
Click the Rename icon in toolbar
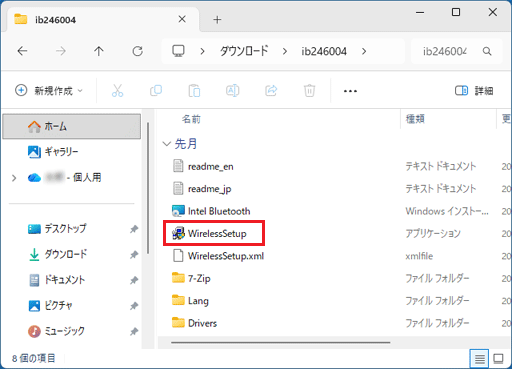pos(233,90)
